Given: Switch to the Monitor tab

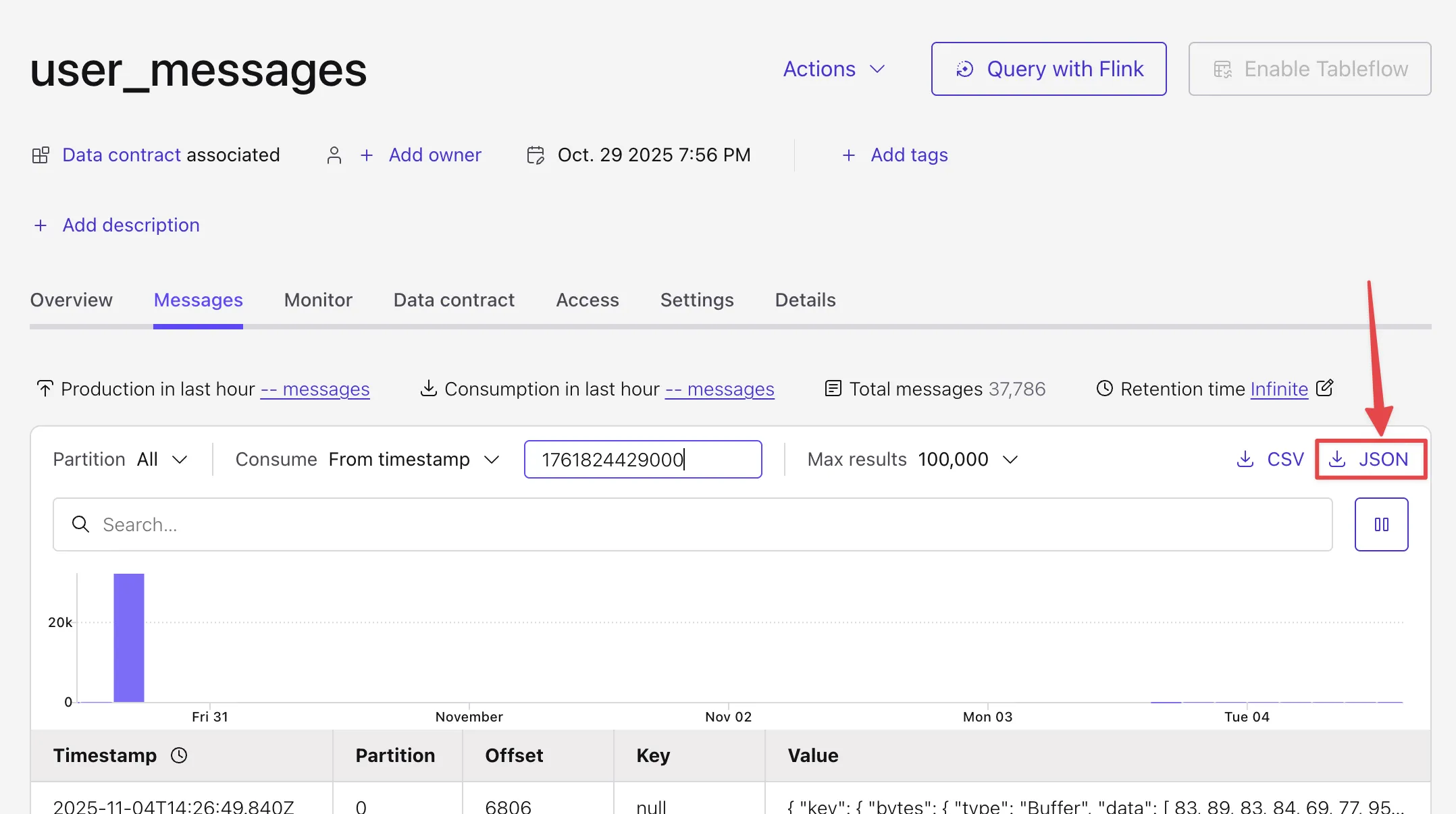Looking at the screenshot, I should click(318, 300).
